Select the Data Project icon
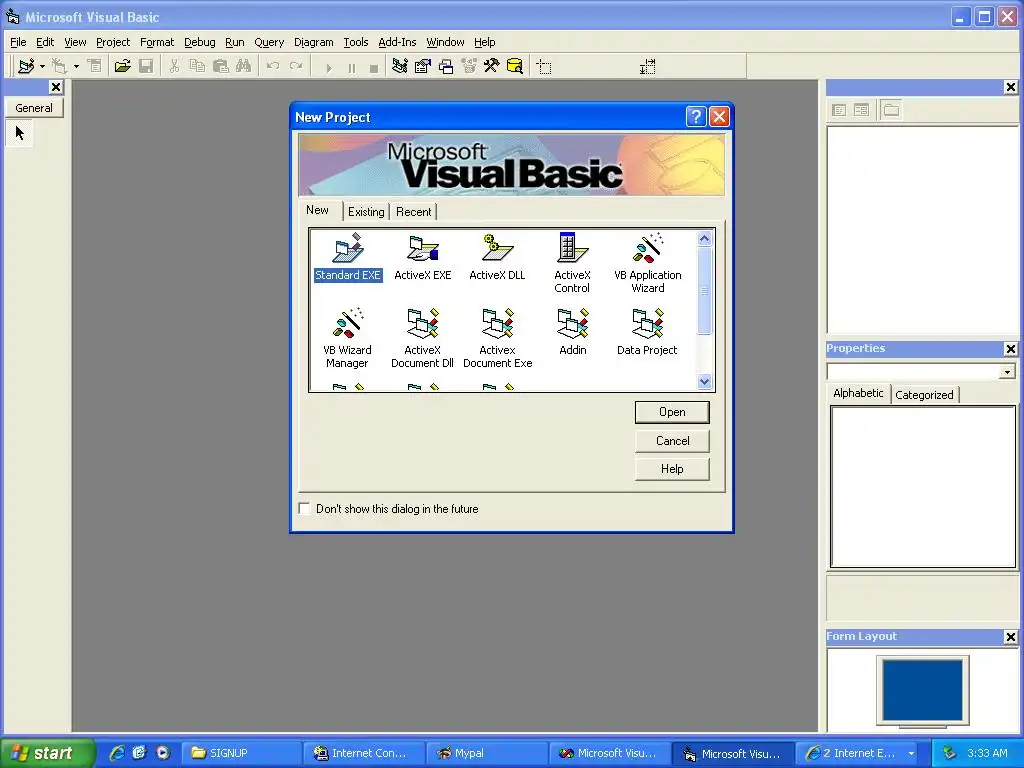 point(647,332)
